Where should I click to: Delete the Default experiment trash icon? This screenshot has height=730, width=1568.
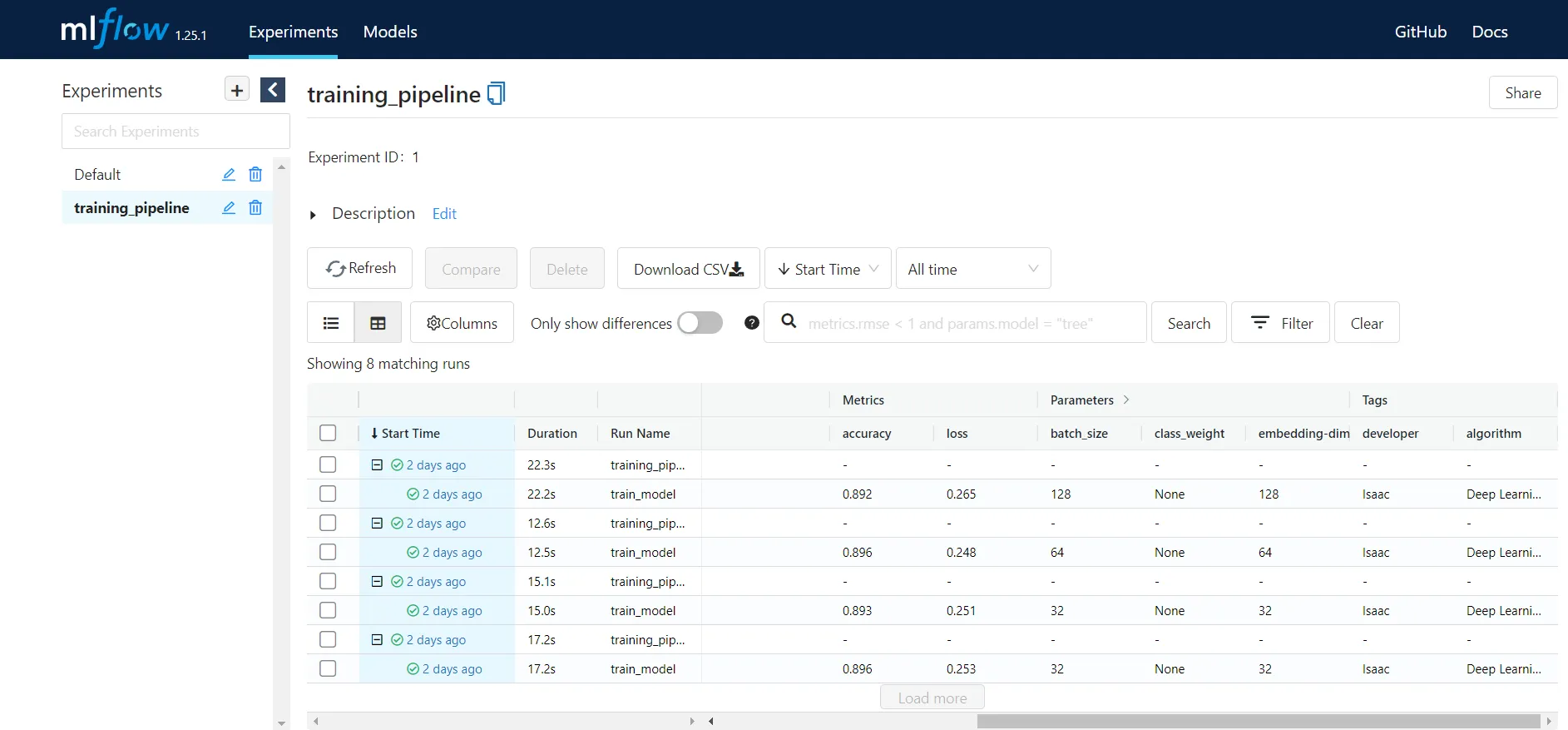[255, 174]
